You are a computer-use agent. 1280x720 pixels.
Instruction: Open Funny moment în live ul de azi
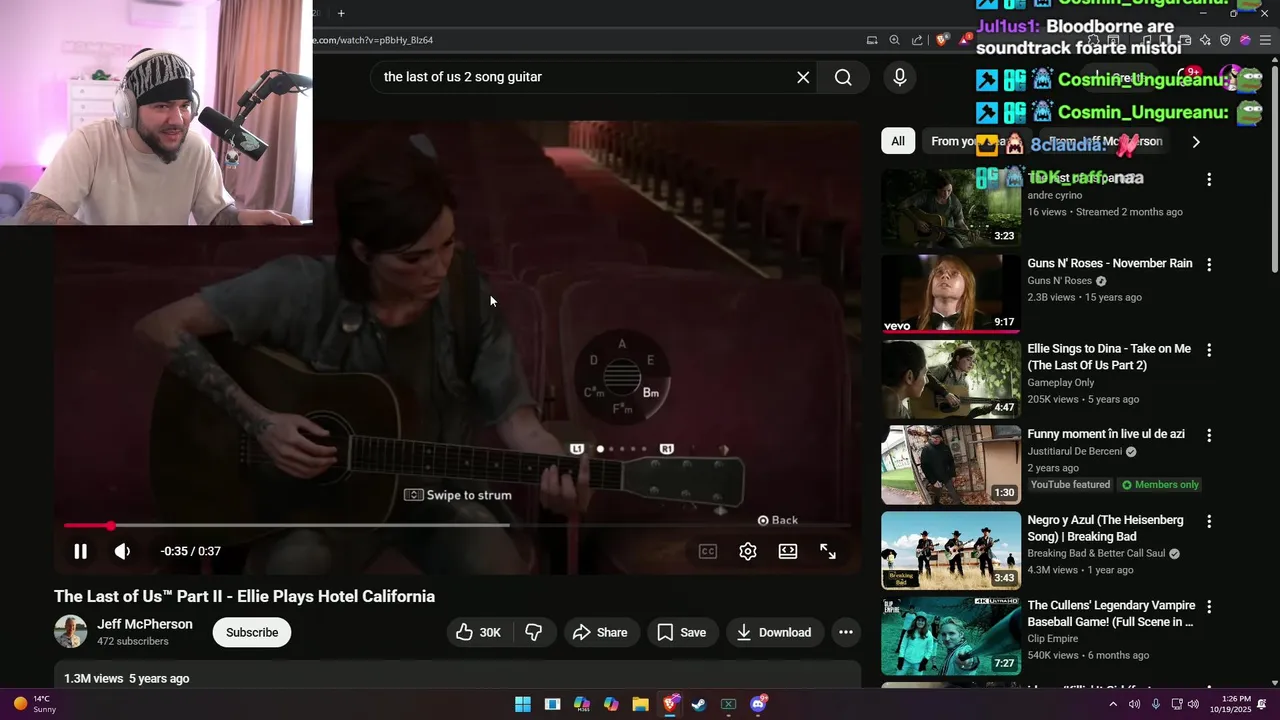(1106, 434)
